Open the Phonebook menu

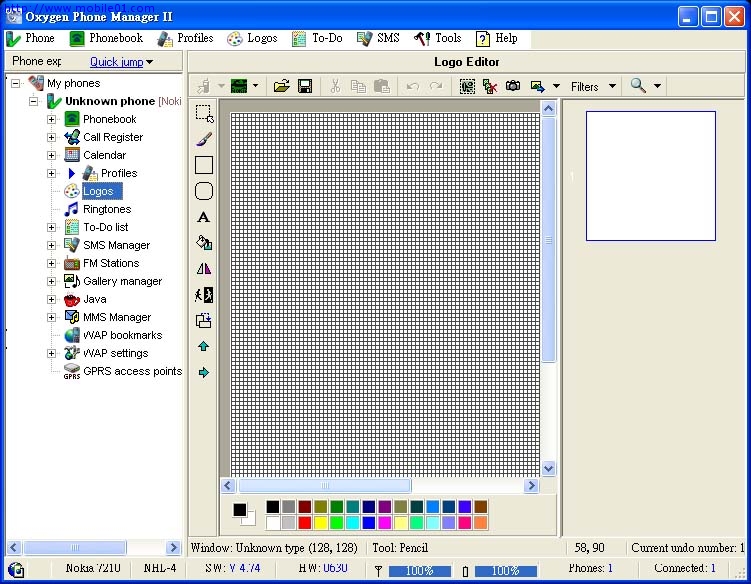[x=106, y=38]
